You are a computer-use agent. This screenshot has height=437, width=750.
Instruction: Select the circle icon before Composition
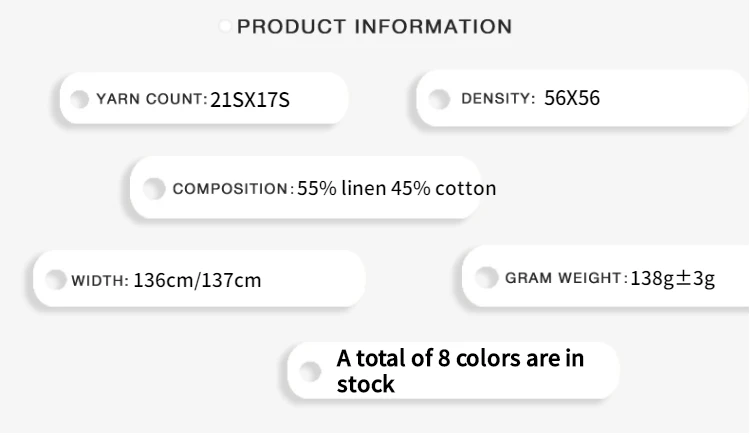[x=153, y=188]
